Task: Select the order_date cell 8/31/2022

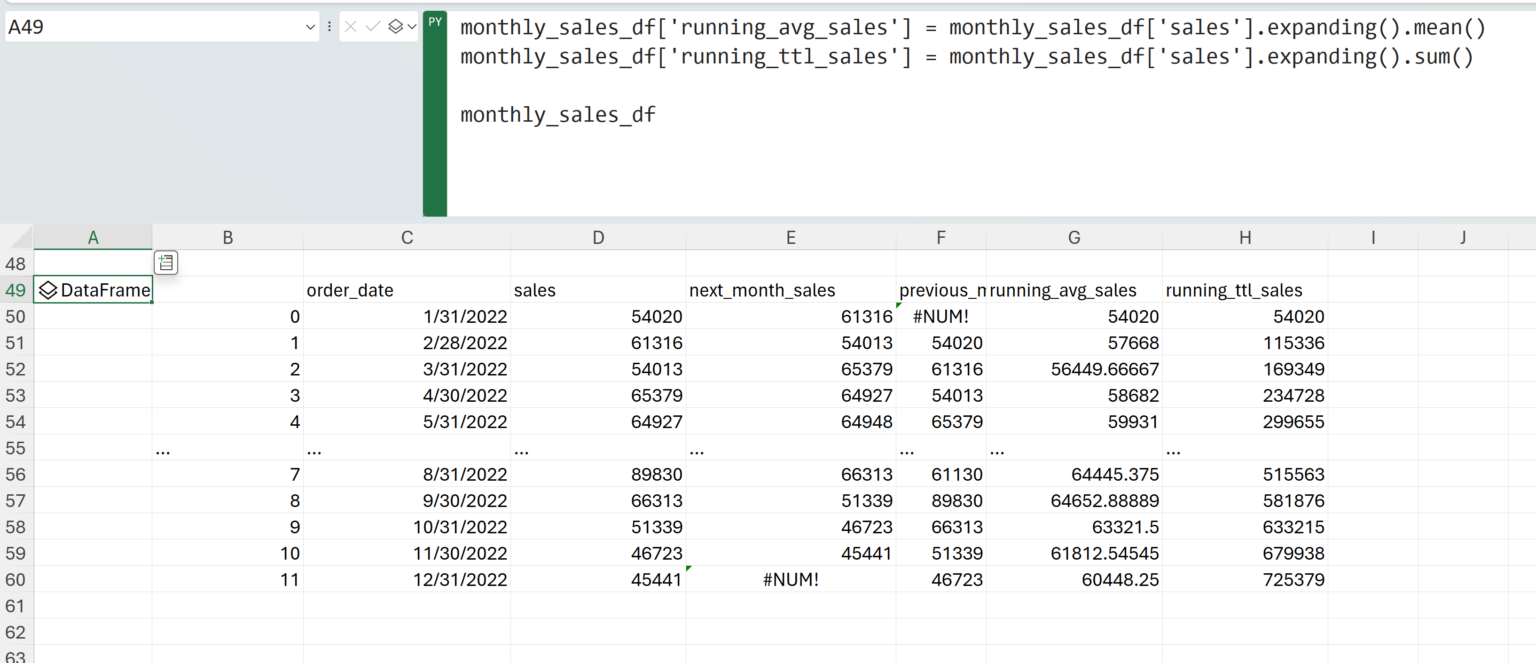Action: [406, 475]
